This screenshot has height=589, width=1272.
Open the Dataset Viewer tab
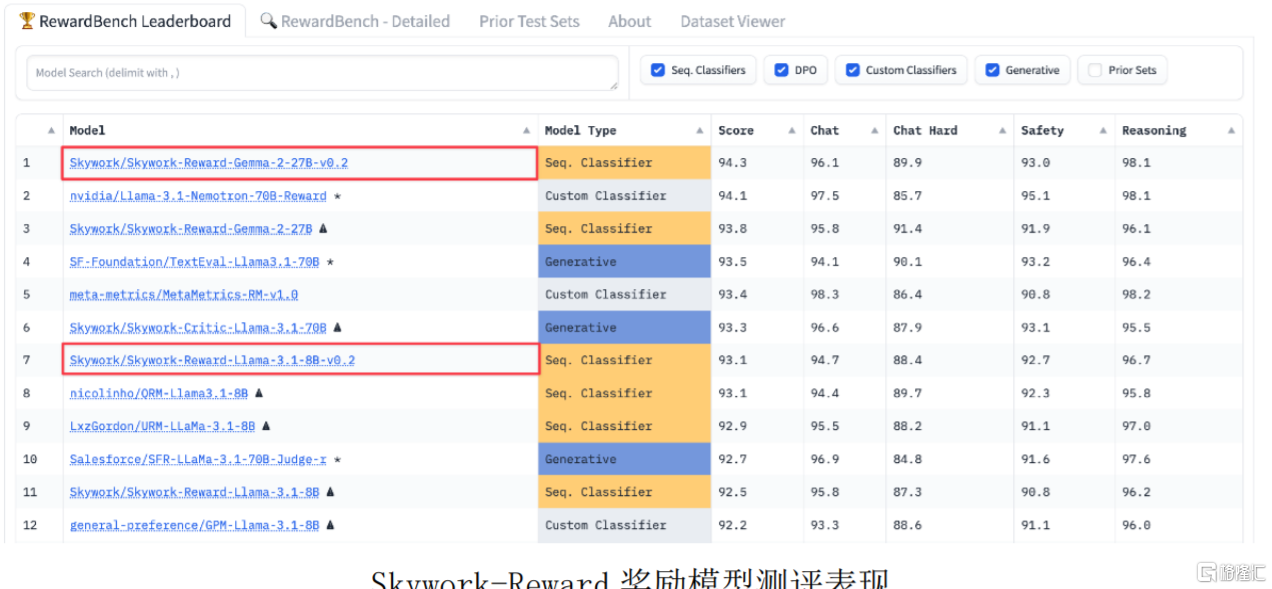[732, 21]
